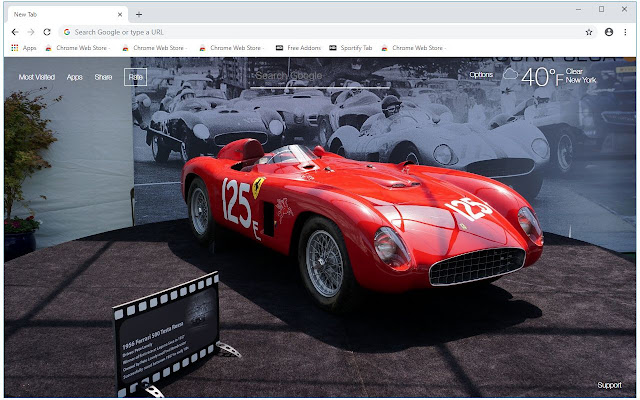Screen dimensions: 640x400
Task: Click the cloud weather icon
Action: coord(510,74)
